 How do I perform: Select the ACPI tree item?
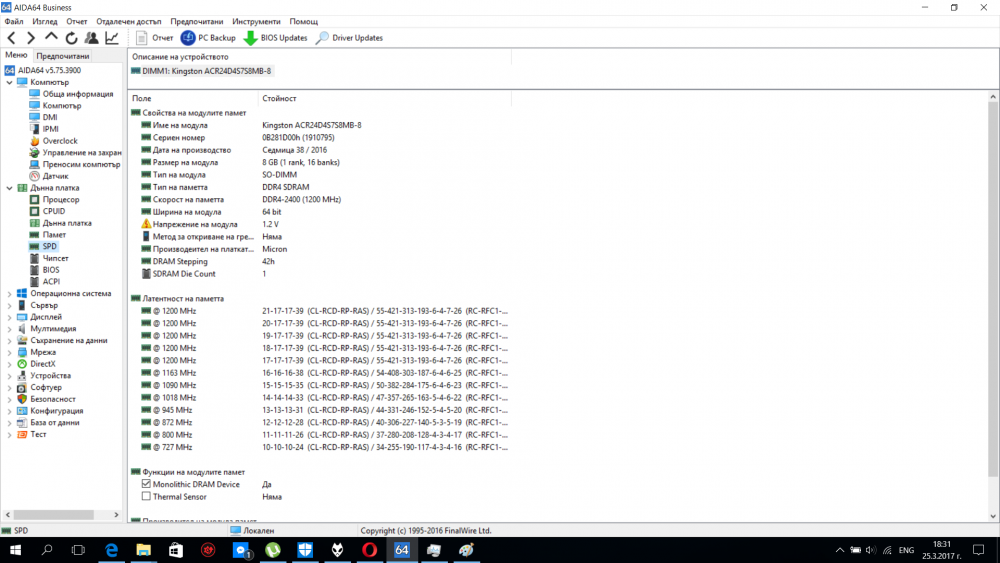(51, 281)
